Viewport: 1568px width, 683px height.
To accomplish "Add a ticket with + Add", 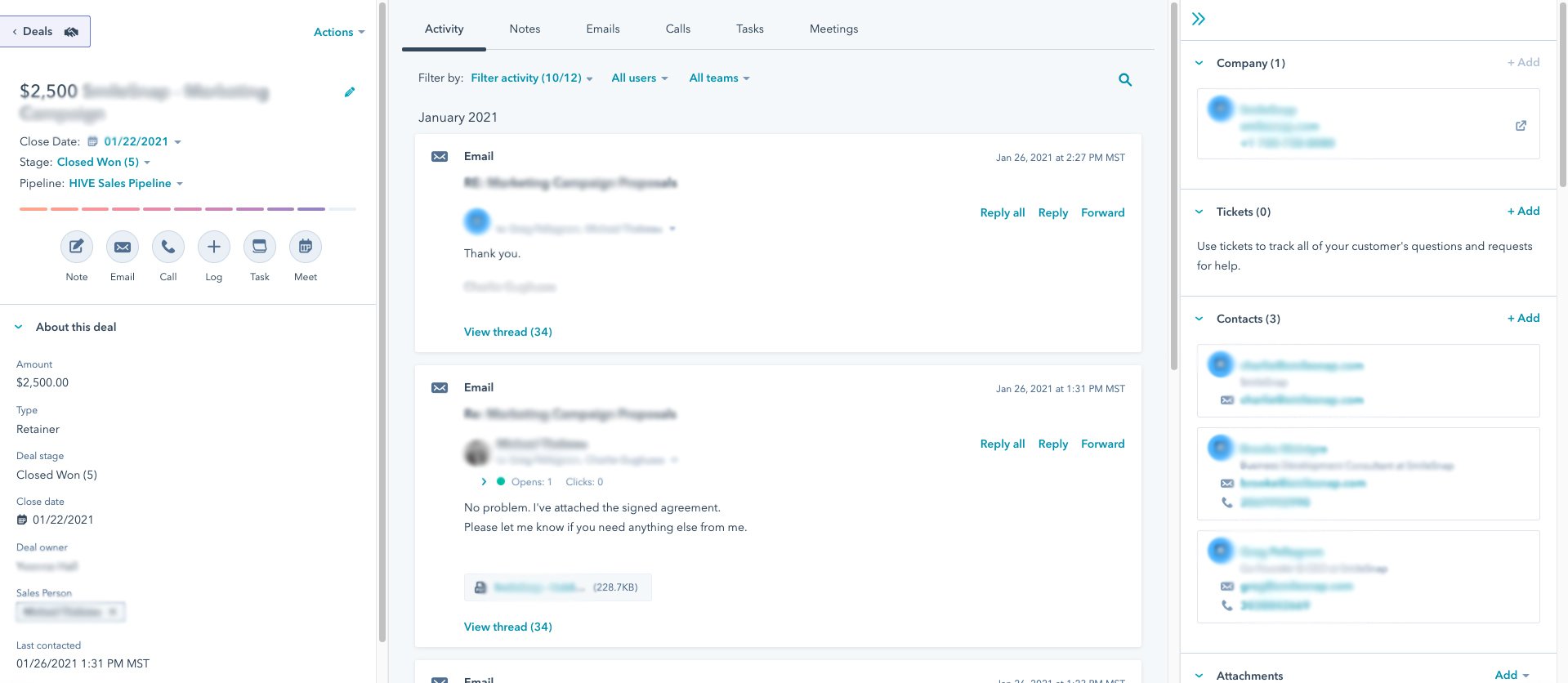I will [1523, 211].
